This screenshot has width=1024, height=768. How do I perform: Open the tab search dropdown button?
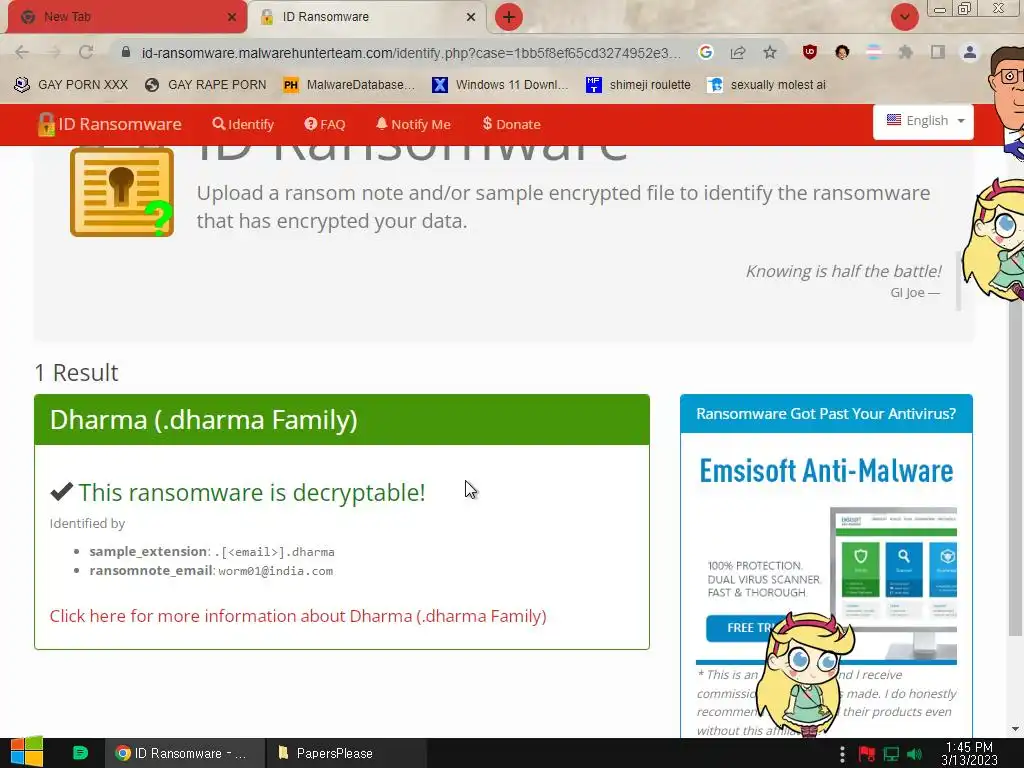pos(904,17)
